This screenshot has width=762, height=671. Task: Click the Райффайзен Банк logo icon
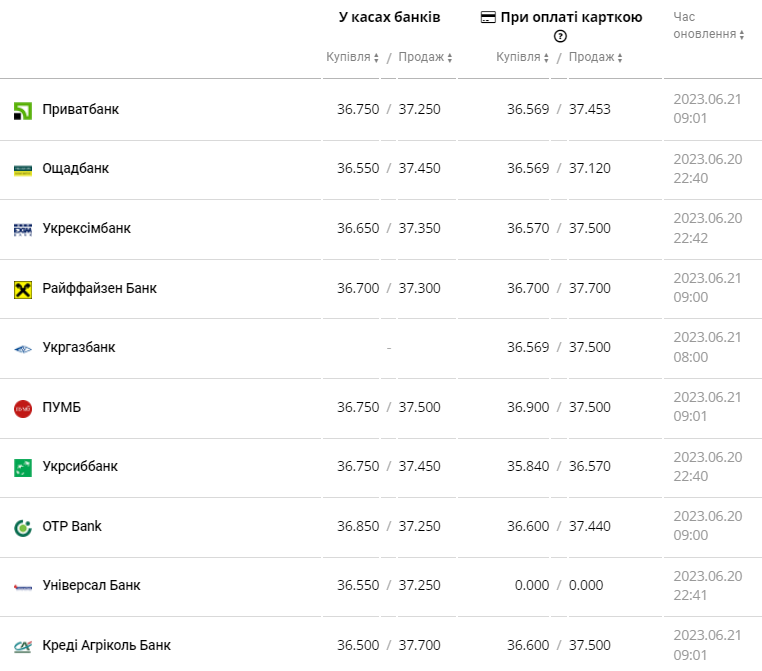pyautogui.click(x=23, y=290)
